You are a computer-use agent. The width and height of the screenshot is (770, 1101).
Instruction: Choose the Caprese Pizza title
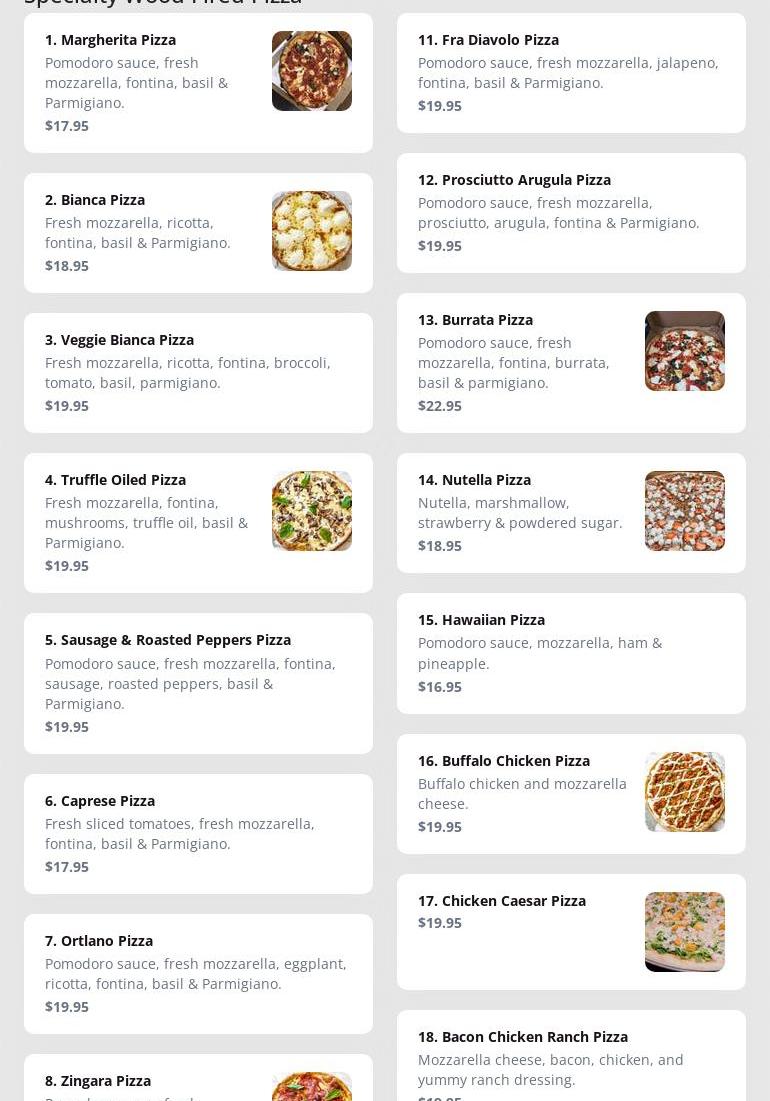click(100, 801)
